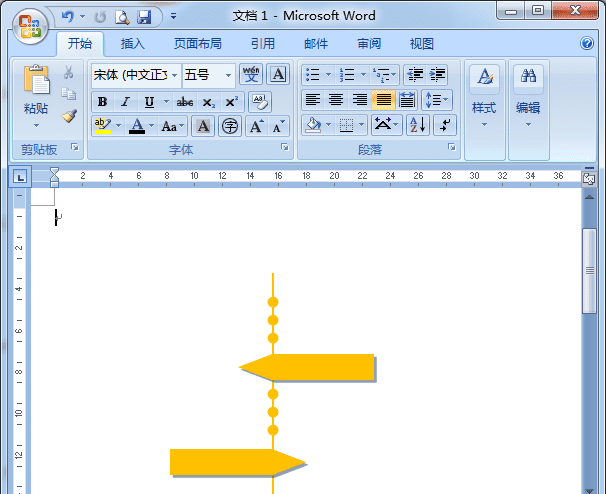
Task: Expand the 粘贴 paste options arrow
Action: [x=36, y=125]
